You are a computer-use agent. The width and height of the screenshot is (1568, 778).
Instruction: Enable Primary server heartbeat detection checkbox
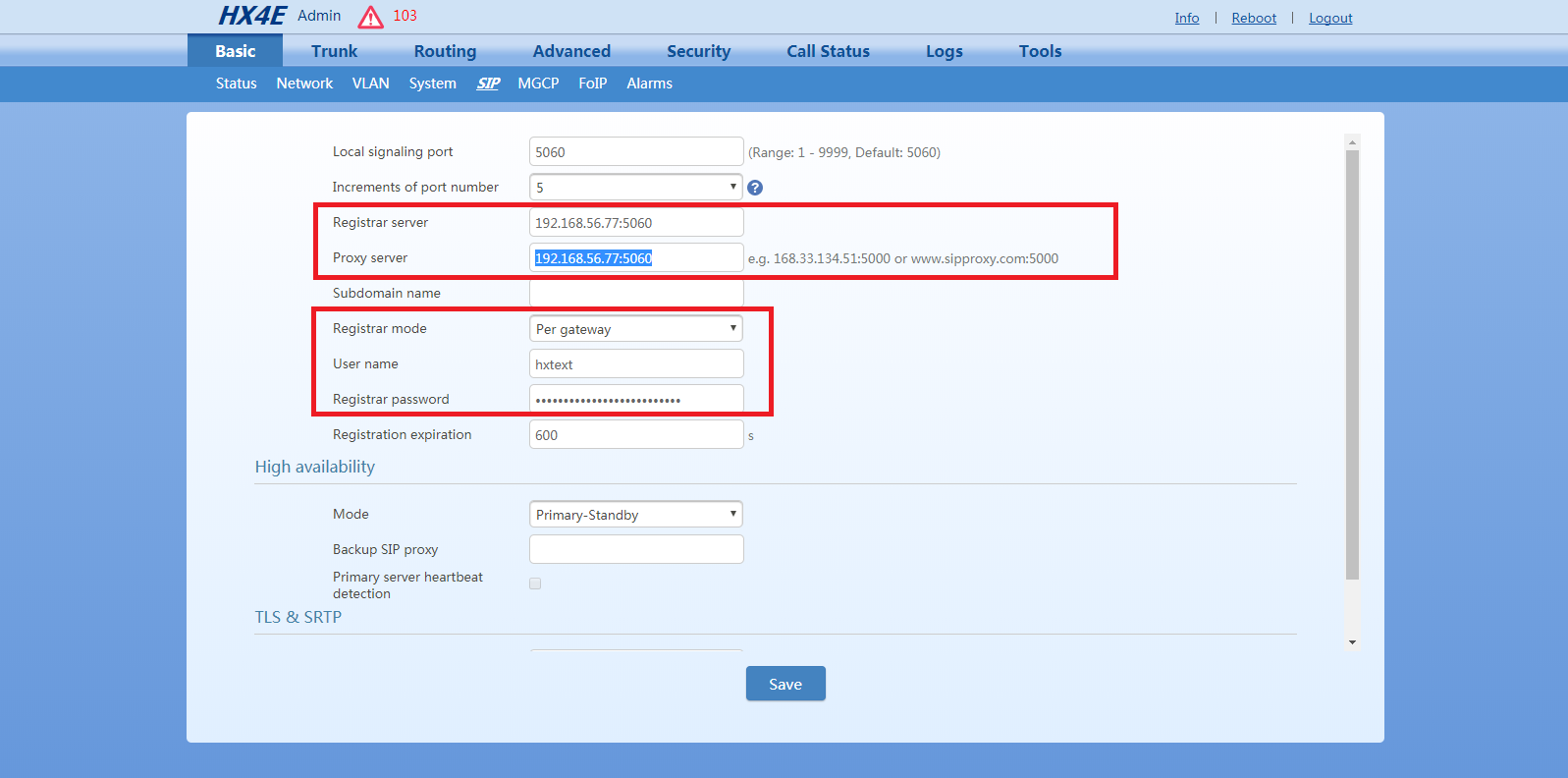535,583
